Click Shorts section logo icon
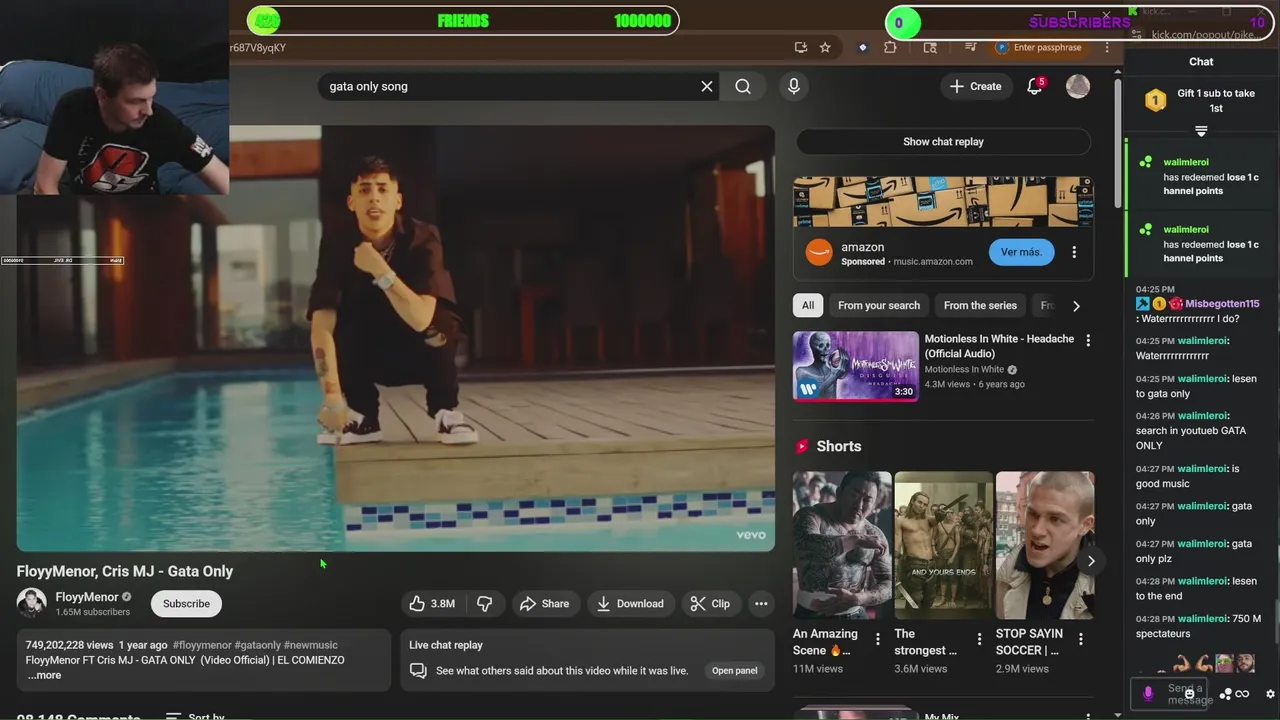Viewport: 1280px width, 720px height. [801, 446]
